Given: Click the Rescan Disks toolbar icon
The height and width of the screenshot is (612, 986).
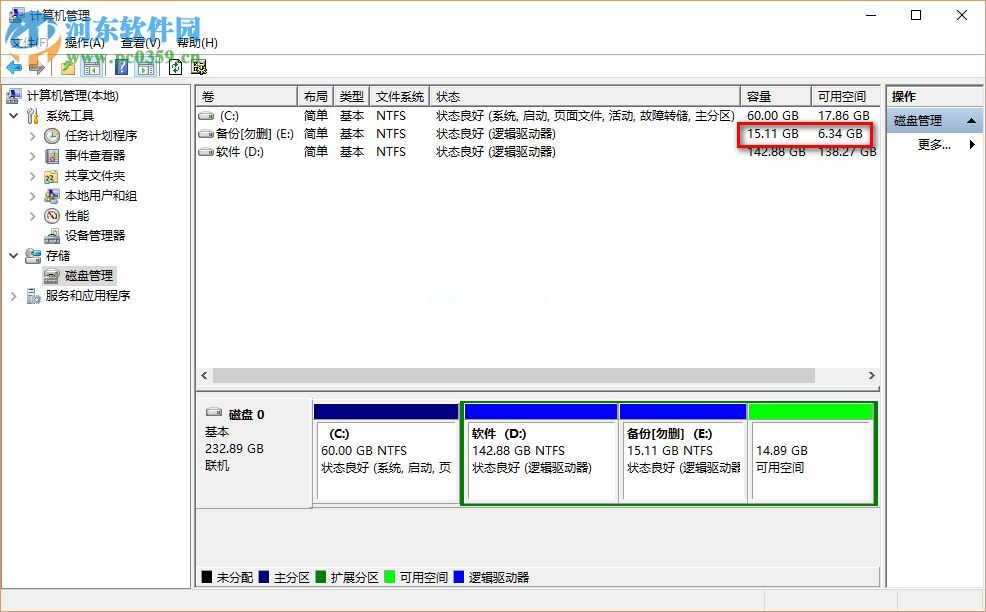Looking at the screenshot, I should point(200,67).
